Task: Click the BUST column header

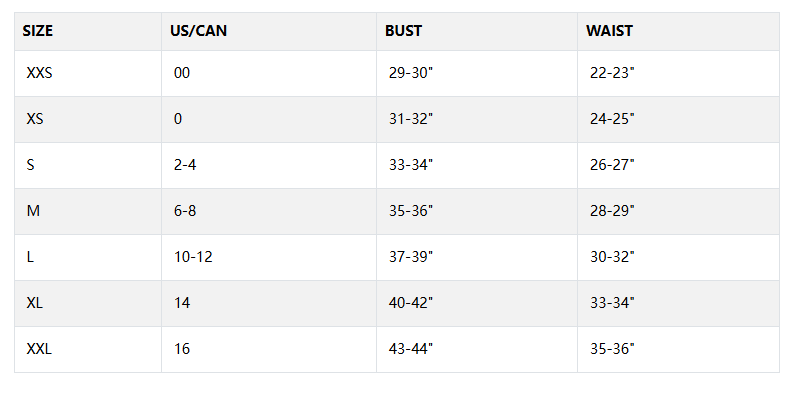Action: pos(403,31)
